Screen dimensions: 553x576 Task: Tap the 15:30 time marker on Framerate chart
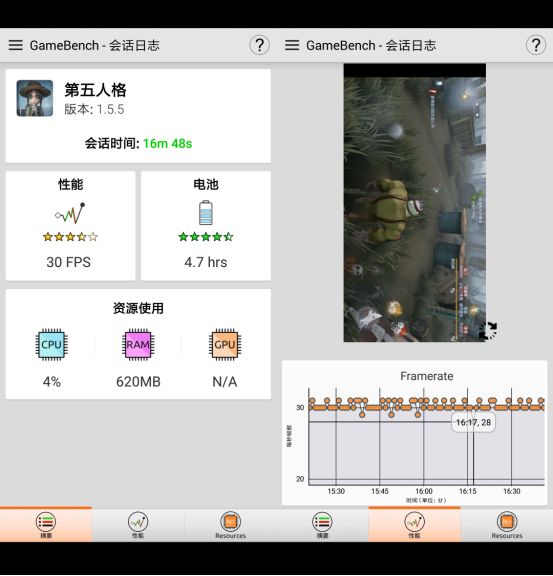336,491
